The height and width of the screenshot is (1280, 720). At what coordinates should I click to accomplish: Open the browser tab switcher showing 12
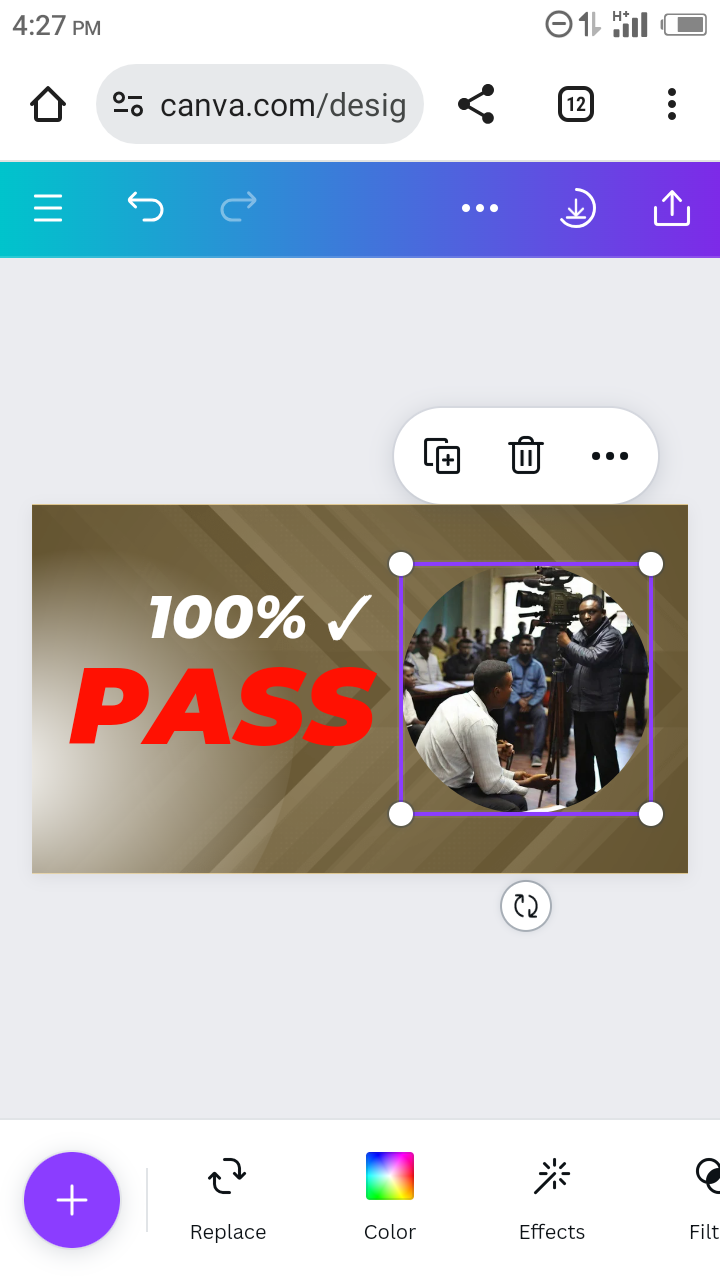[x=576, y=104]
